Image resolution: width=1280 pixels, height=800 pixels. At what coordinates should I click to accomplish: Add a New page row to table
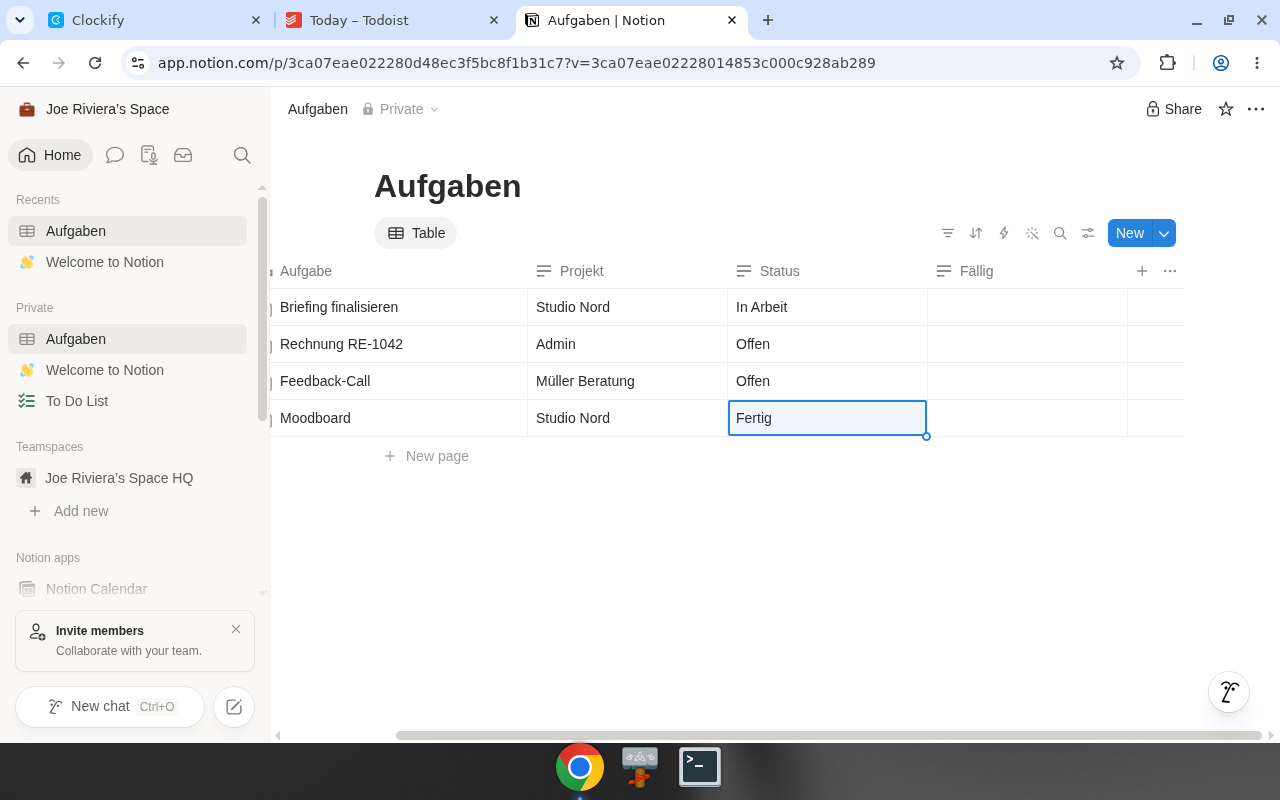427,456
